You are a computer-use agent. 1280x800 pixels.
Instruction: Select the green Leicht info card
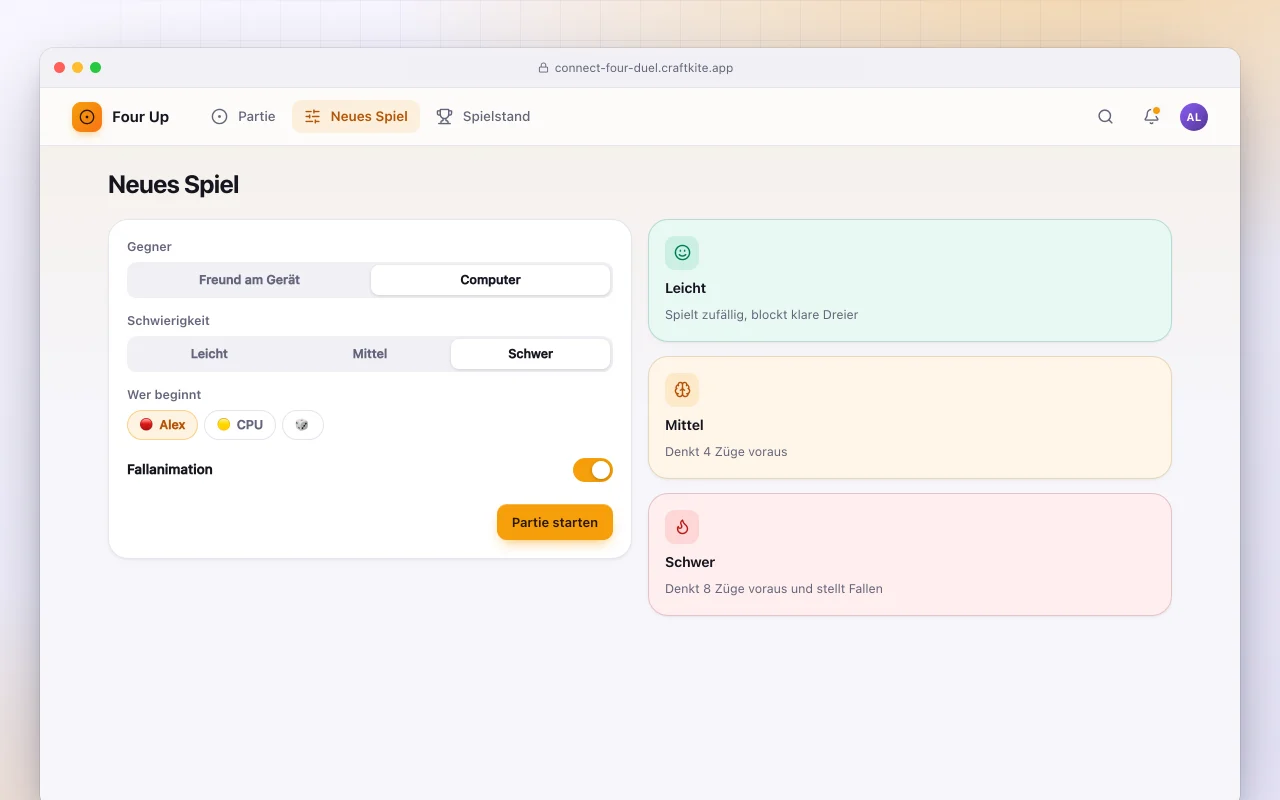[910, 281]
